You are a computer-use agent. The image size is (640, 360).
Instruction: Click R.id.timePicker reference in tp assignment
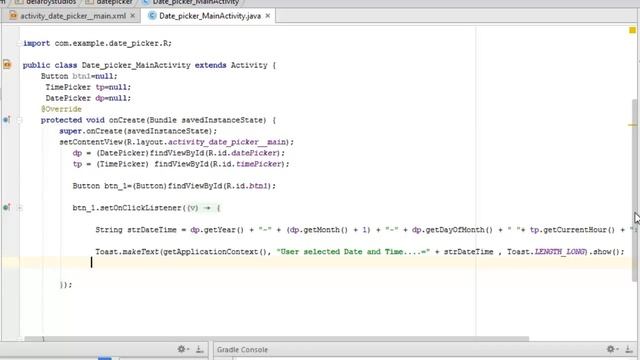point(248,164)
